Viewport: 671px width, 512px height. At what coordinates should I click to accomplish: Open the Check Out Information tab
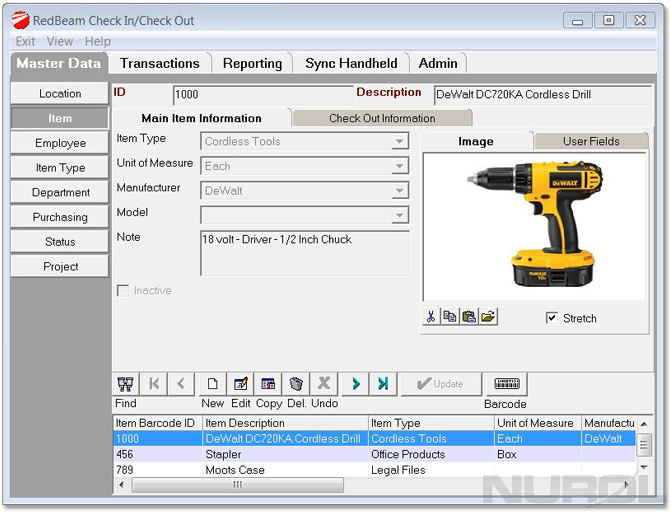382,118
